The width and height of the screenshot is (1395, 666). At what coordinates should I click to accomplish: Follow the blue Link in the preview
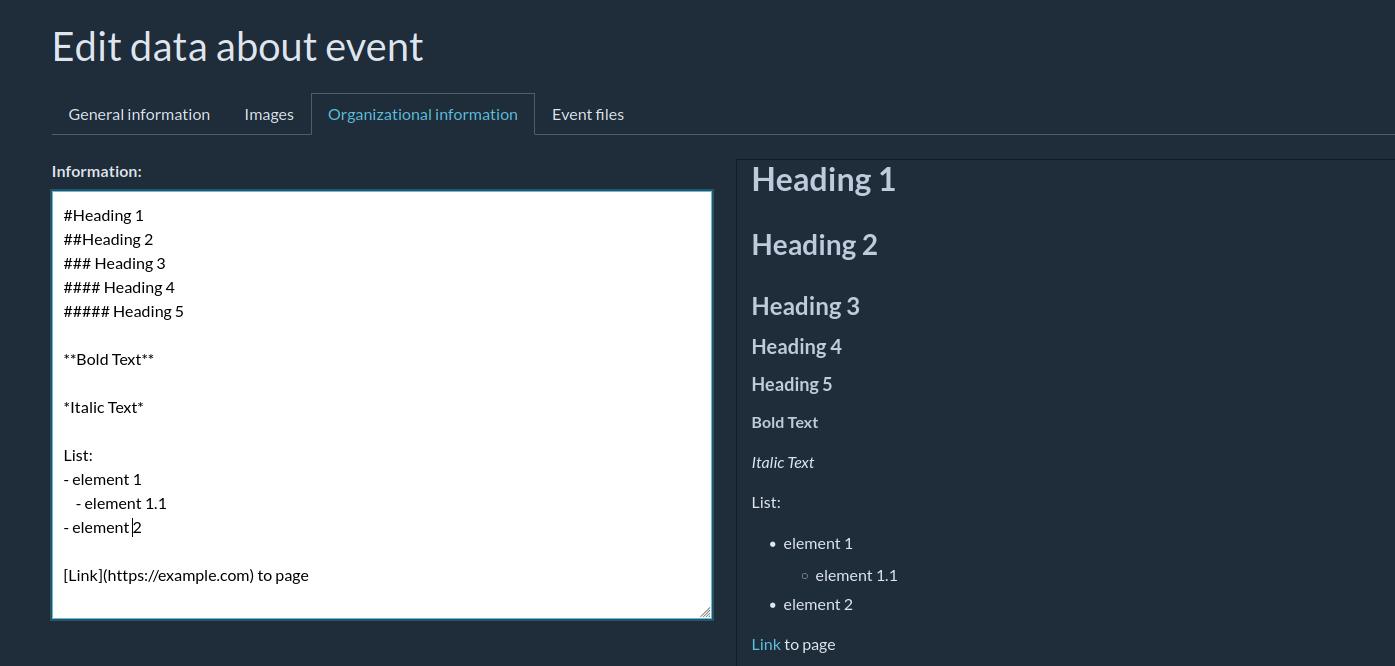pos(765,644)
